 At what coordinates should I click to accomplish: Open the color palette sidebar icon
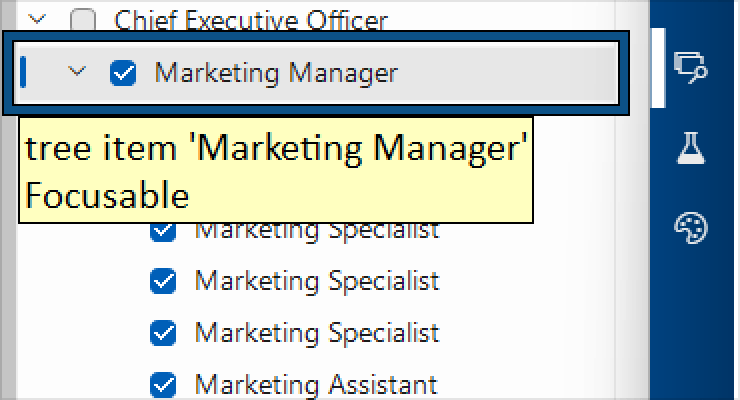click(x=691, y=227)
